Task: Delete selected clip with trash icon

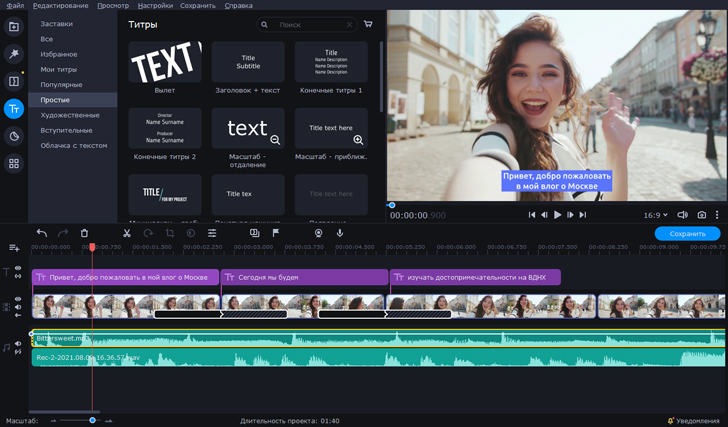Action: (x=85, y=233)
